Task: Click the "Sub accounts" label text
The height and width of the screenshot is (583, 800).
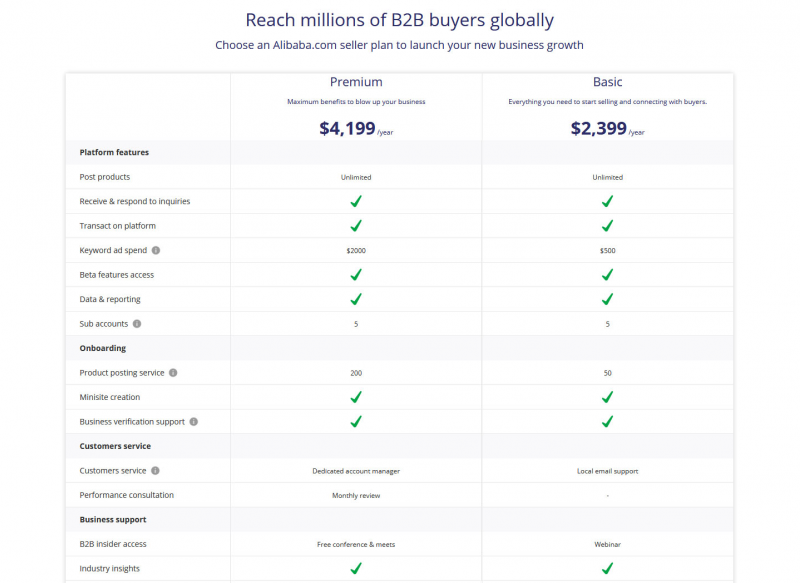Action: [104, 324]
